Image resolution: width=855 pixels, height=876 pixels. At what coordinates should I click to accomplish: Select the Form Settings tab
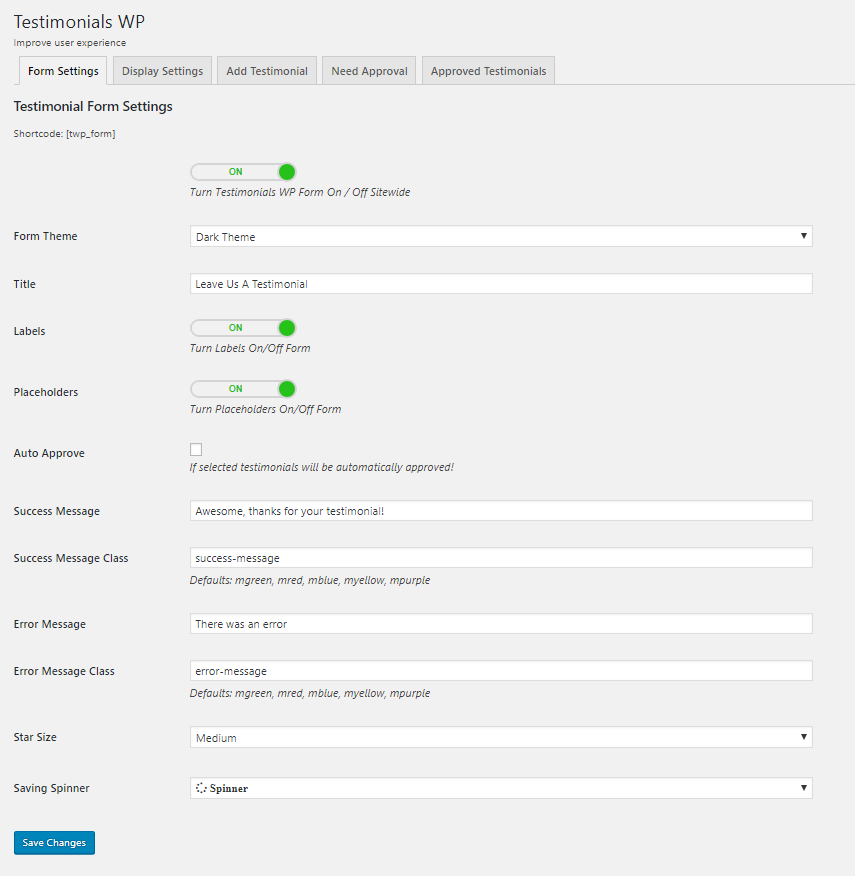coord(63,71)
